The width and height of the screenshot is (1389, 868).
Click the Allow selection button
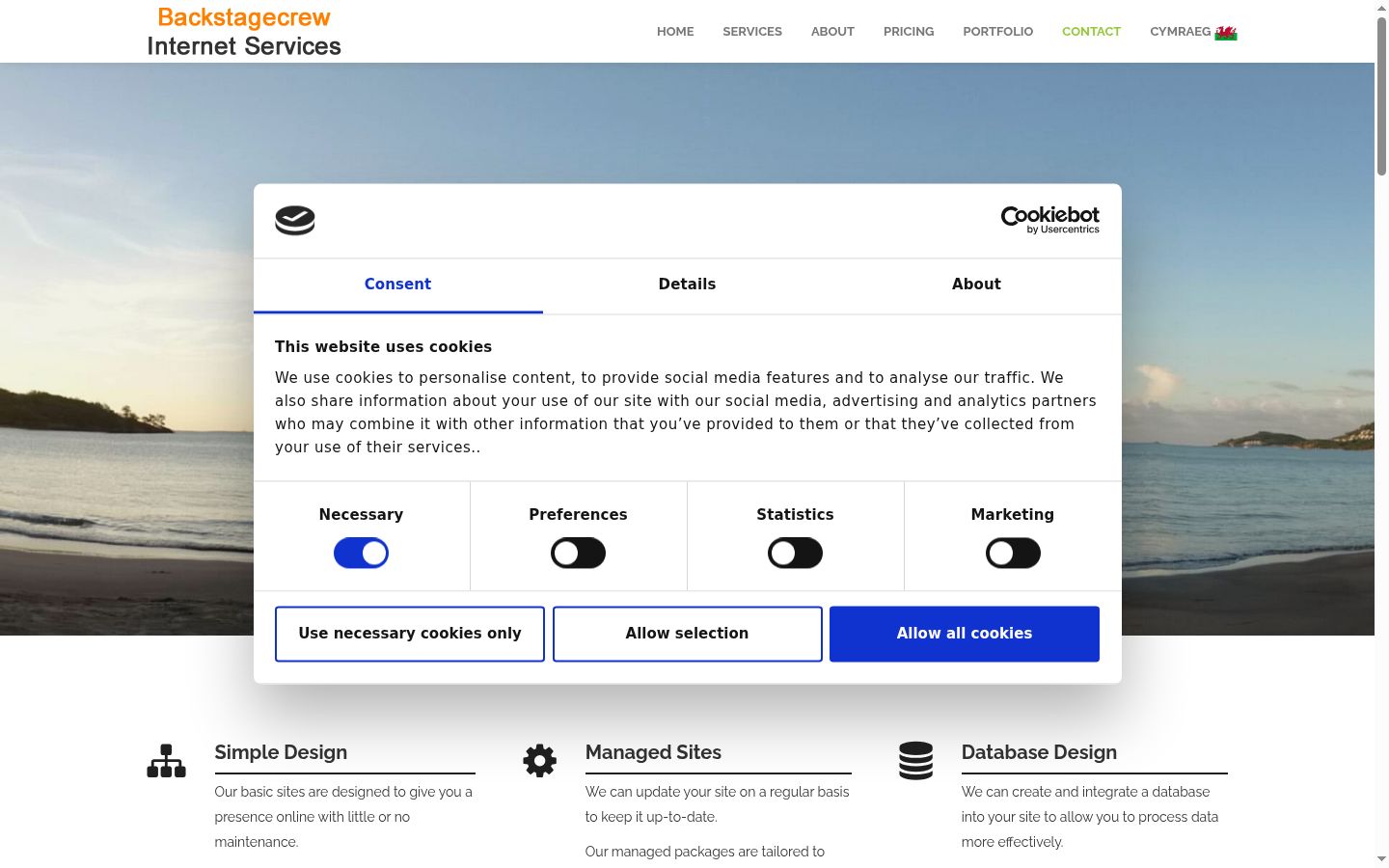pyautogui.click(x=687, y=634)
